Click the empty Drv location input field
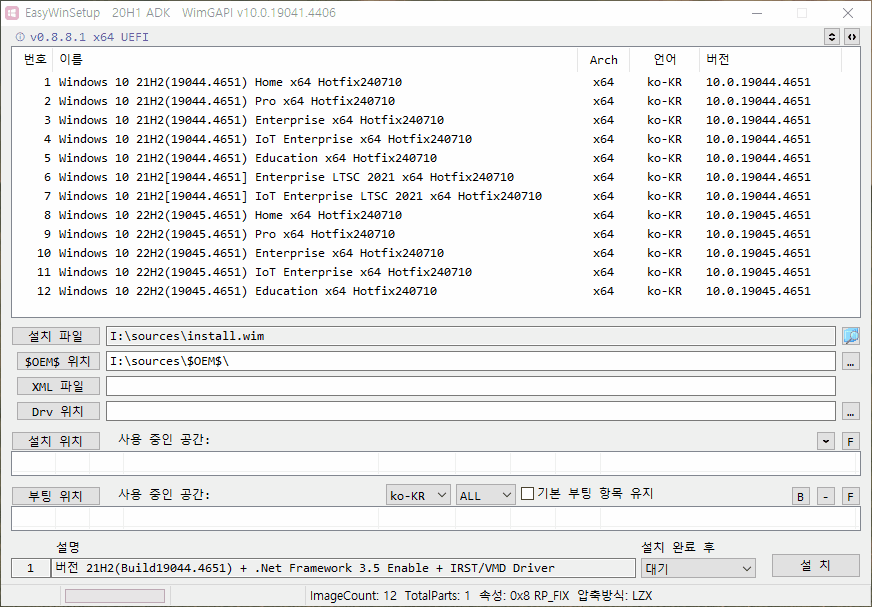 [x=470, y=412]
